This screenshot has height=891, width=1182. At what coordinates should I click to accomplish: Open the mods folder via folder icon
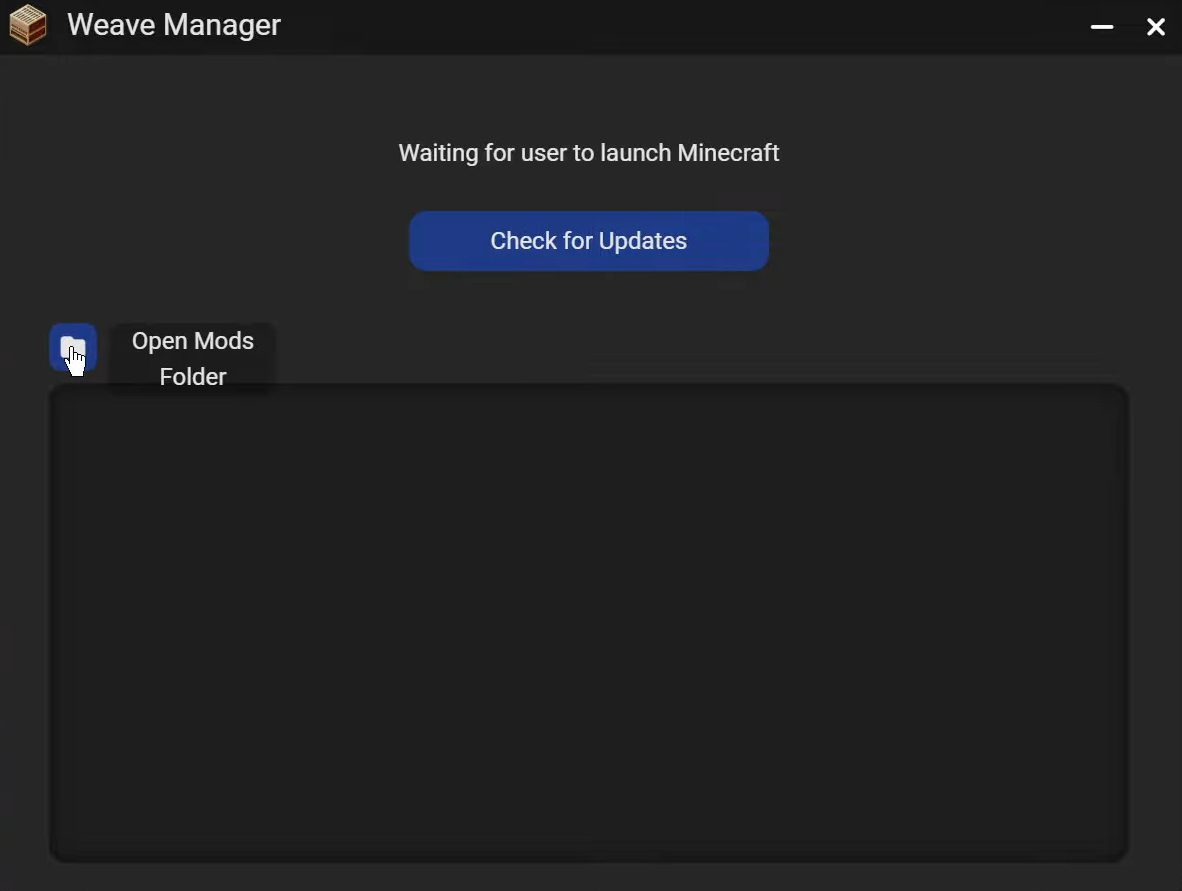click(x=73, y=348)
